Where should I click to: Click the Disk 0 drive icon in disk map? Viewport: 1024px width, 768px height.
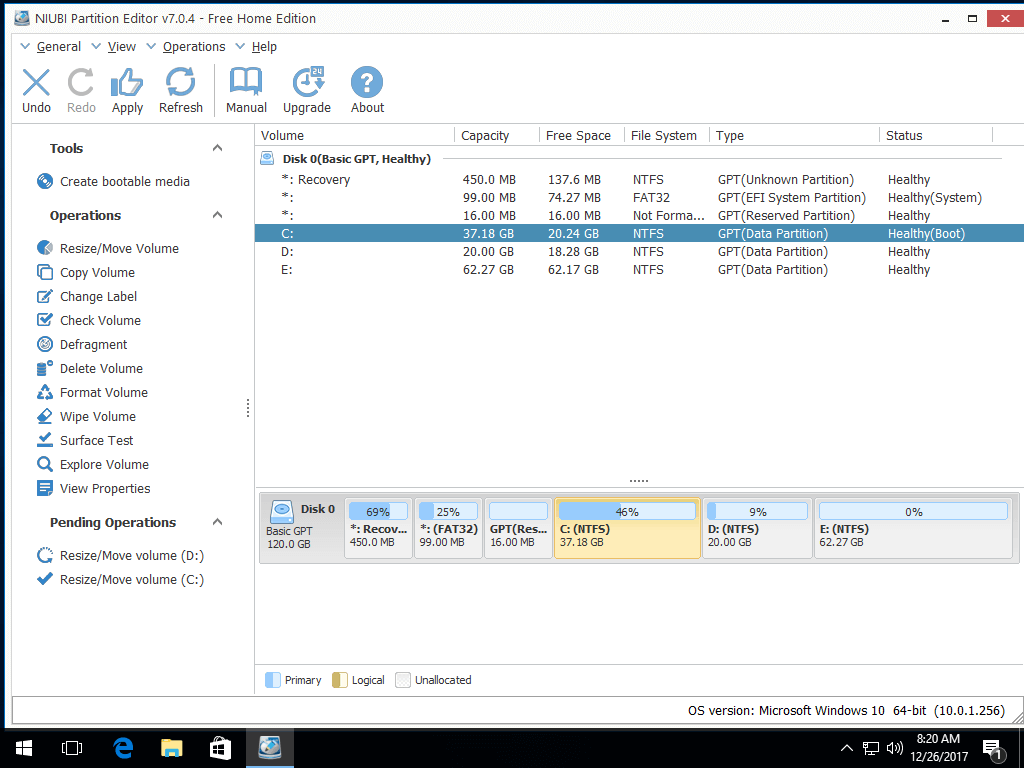click(x=281, y=511)
